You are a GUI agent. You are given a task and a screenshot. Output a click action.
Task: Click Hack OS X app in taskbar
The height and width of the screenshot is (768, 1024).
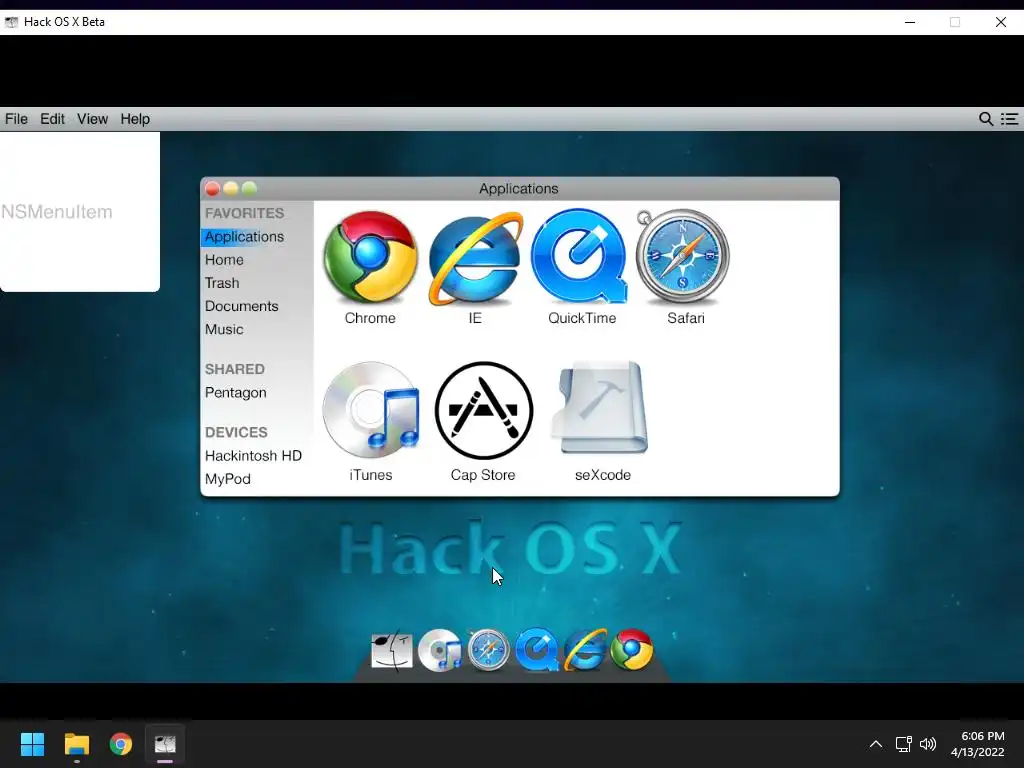pos(165,744)
